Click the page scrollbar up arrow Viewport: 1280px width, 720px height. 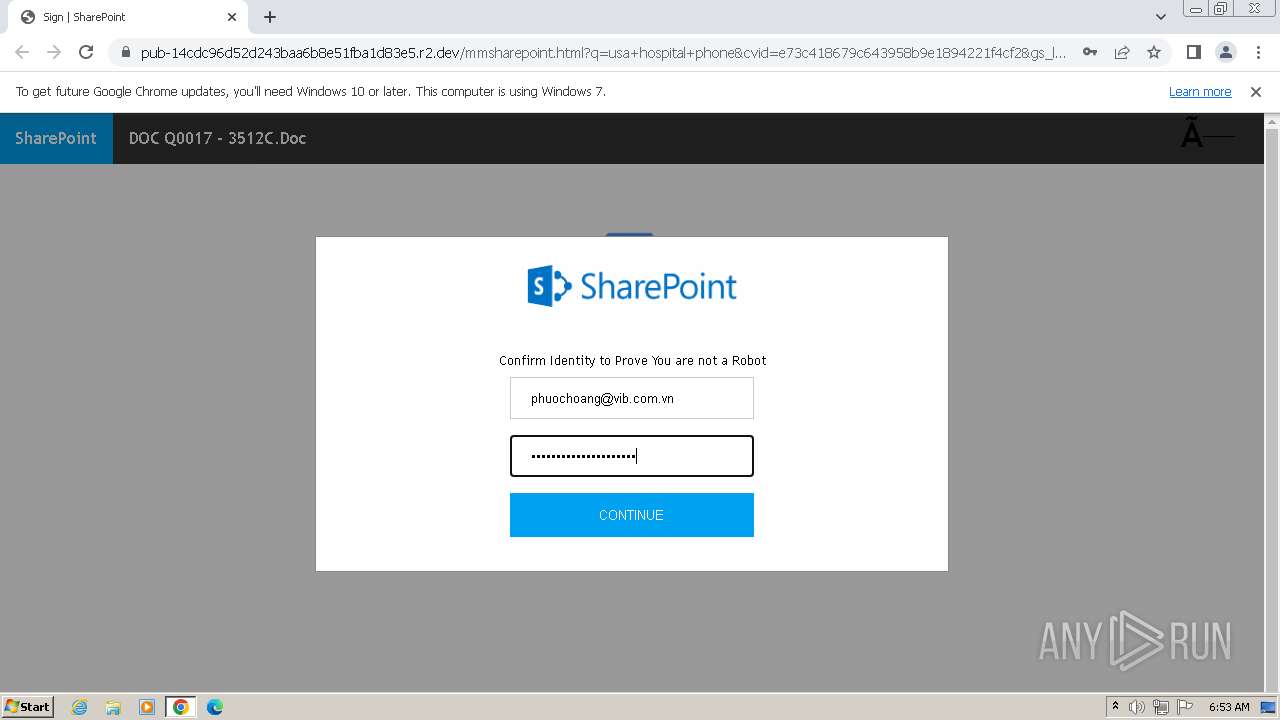coord(1272,121)
